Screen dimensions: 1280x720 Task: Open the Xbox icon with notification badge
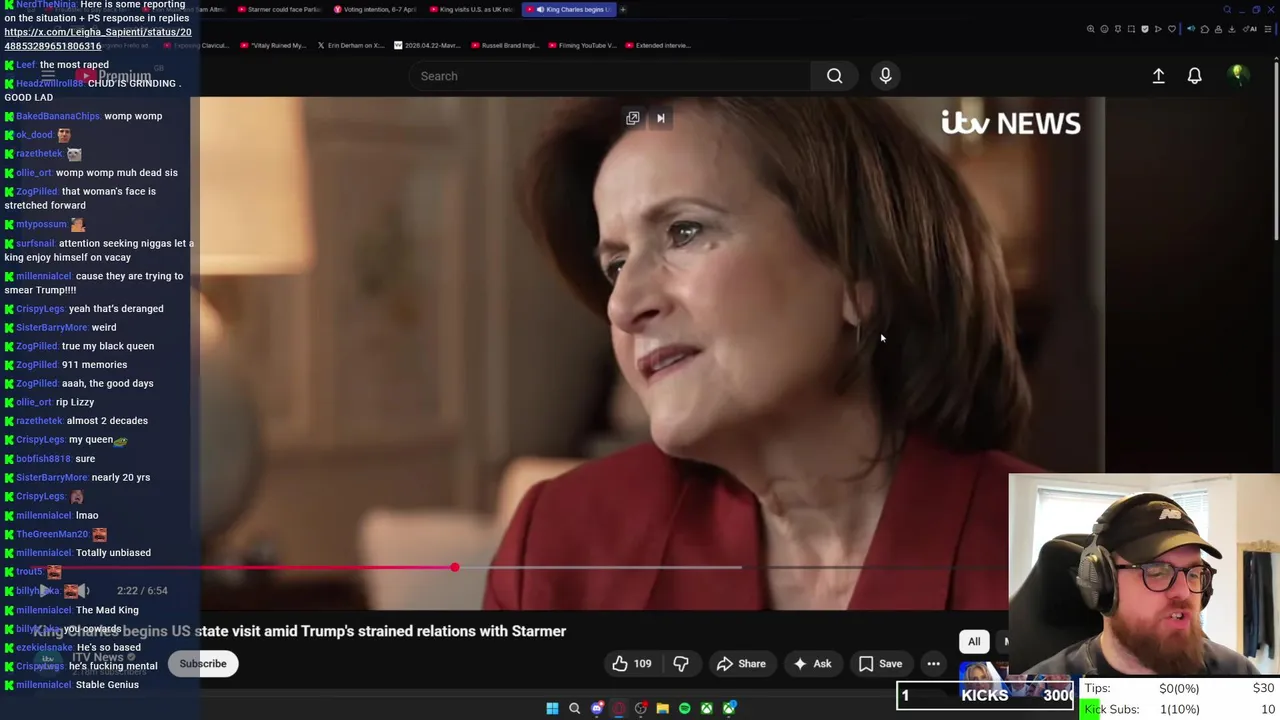point(730,708)
